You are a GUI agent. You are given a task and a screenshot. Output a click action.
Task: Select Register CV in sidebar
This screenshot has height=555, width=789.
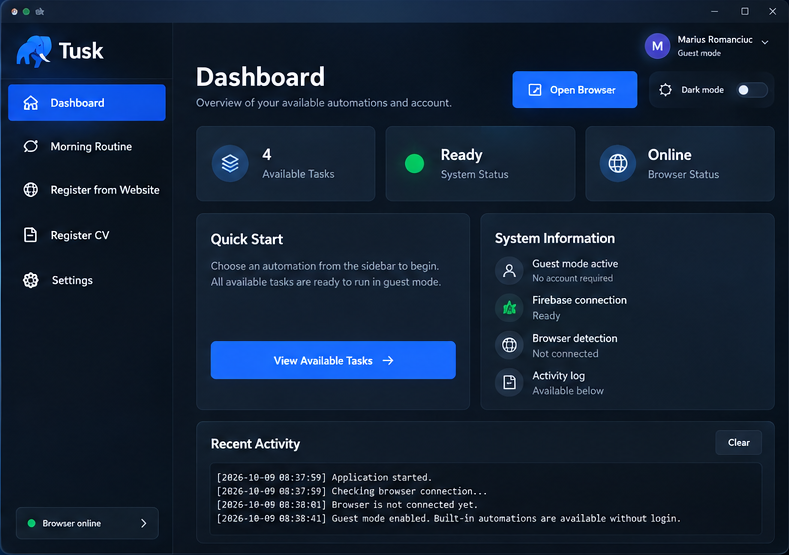click(x=87, y=235)
